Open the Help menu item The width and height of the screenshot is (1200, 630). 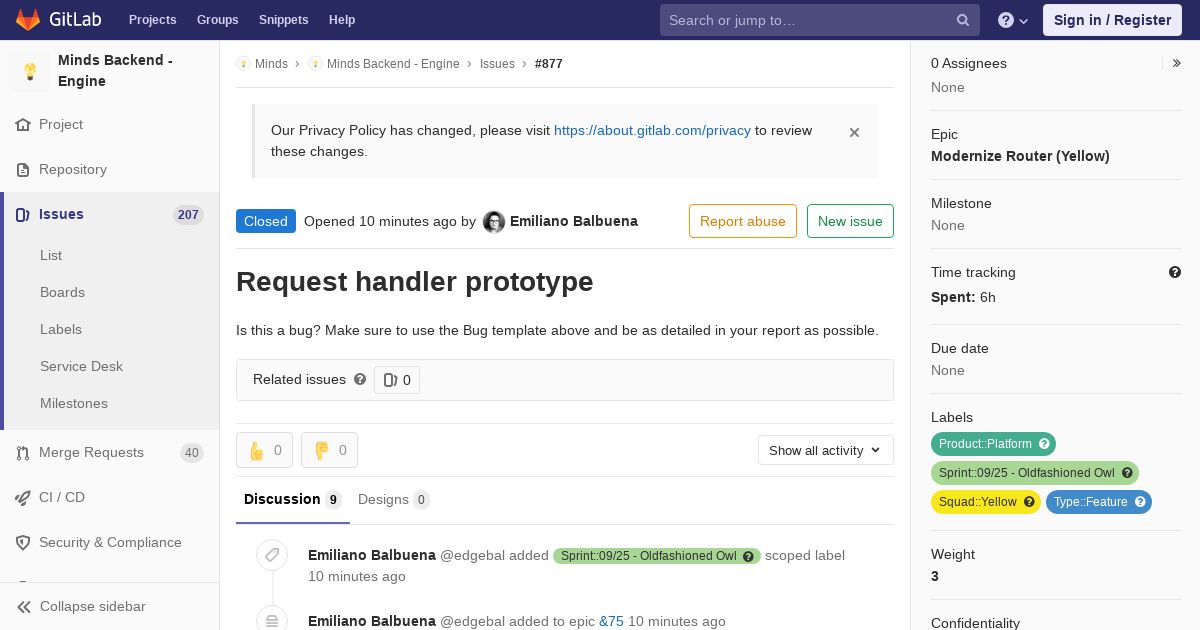pos(342,20)
